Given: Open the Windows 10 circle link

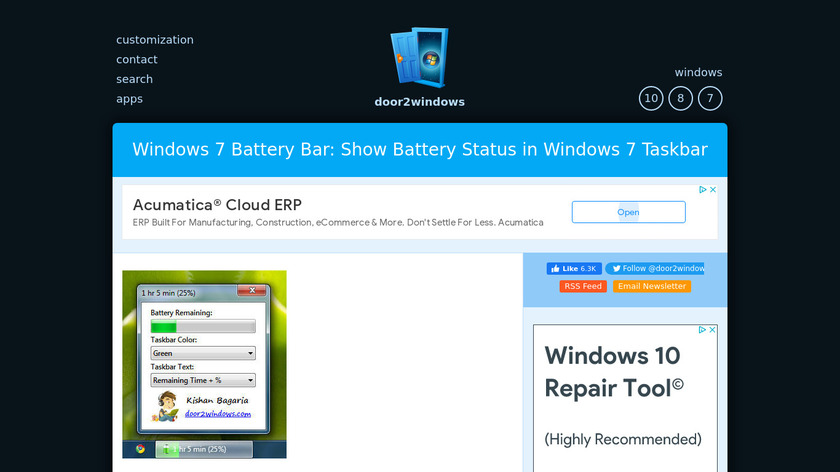Looking at the screenshot, I should (x=651, y=99).
